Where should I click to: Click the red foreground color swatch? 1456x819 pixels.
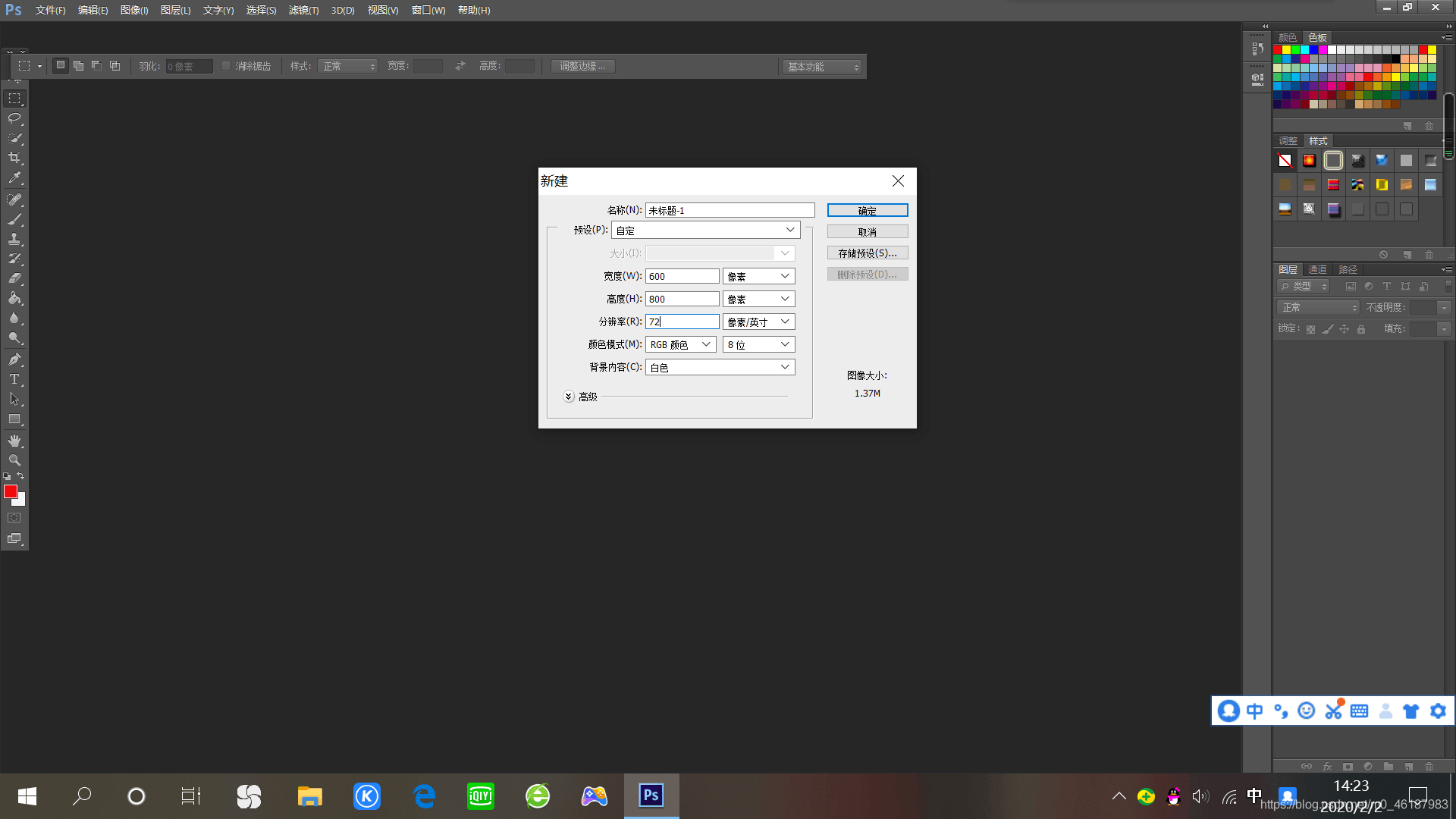[x=10, y=491]
